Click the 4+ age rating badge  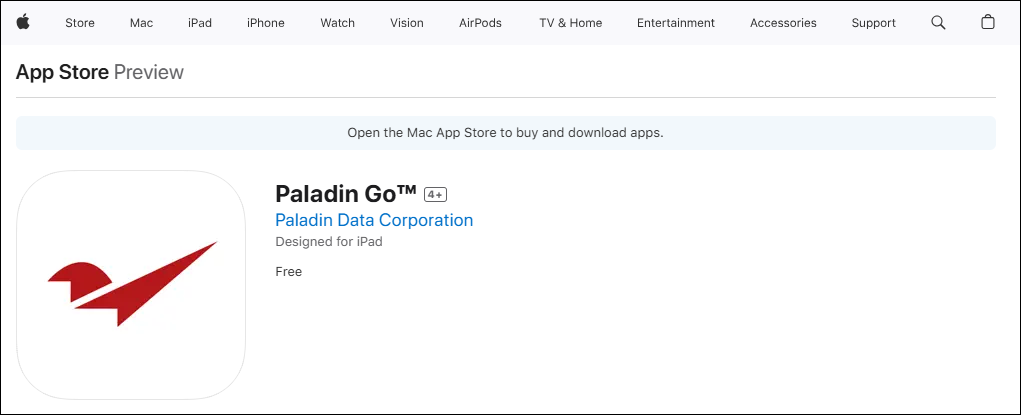(435, 194)
